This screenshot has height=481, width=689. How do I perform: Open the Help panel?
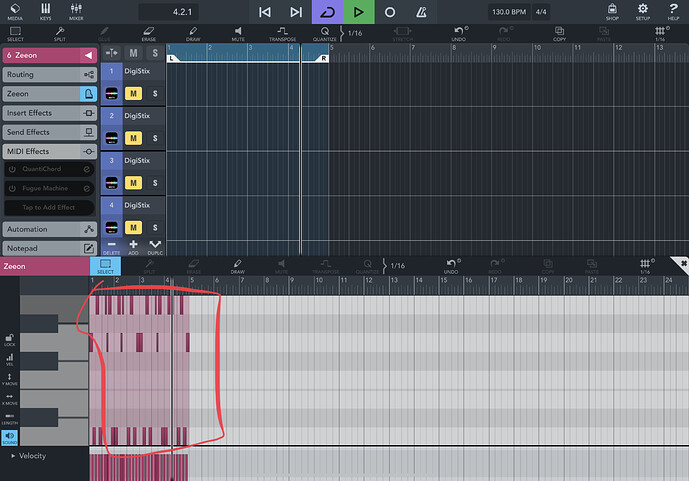[x=673, y=12]
